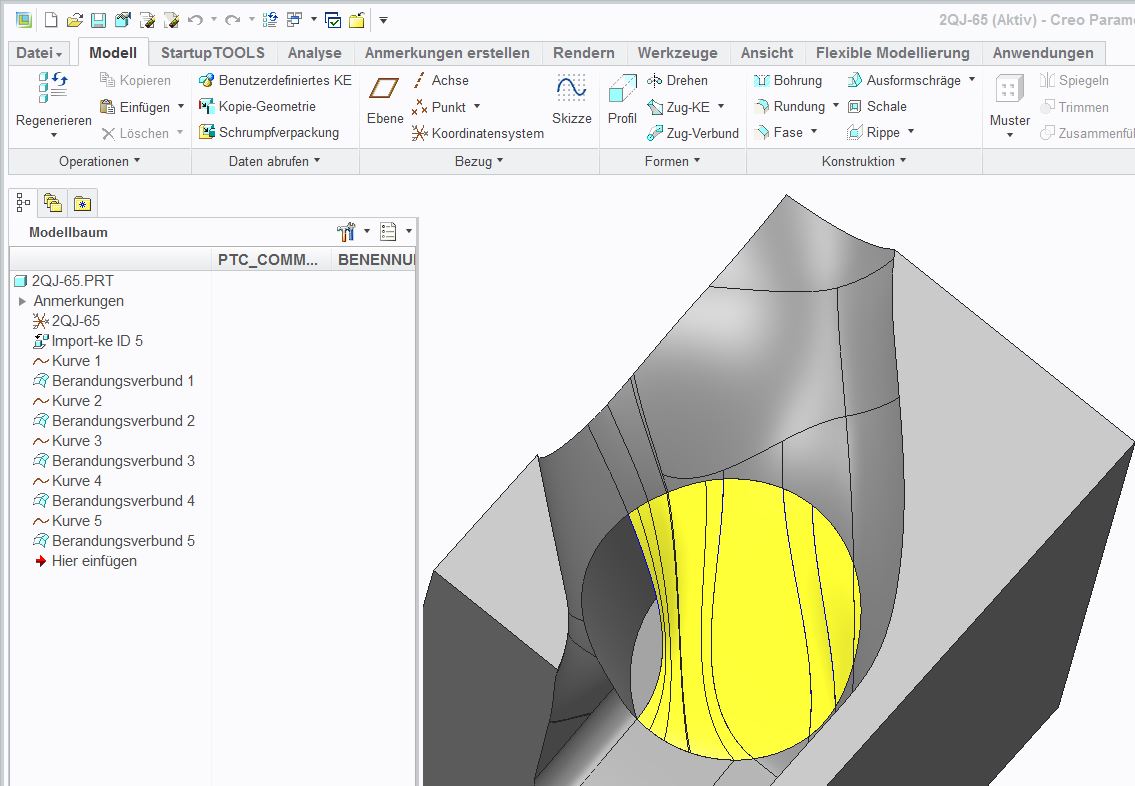Click the windows switch icon in quick access toolbar
This screenshot has height=786, width=1135.
click(x=294, y=20)
